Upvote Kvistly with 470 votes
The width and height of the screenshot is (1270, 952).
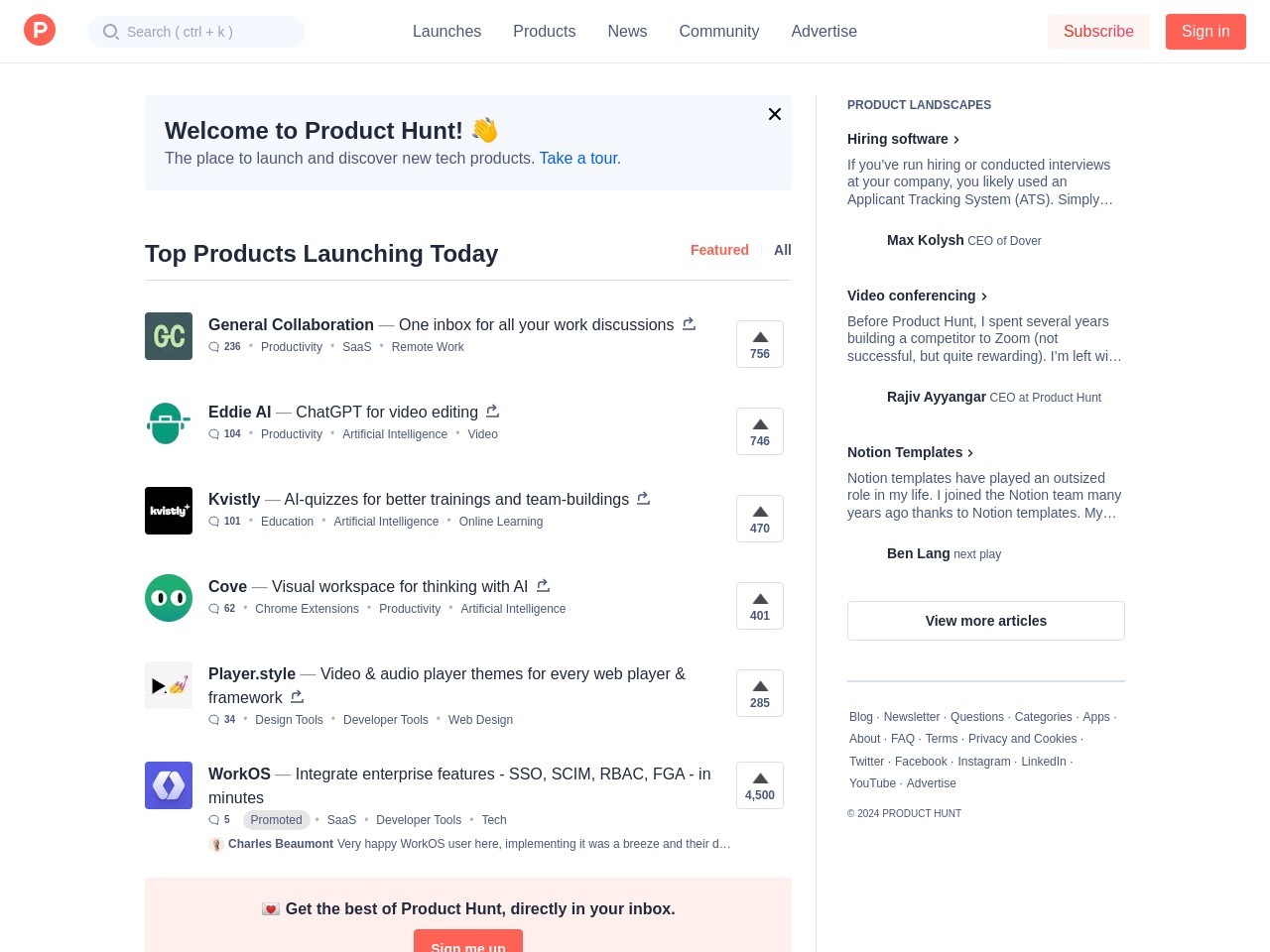[760, 519]
